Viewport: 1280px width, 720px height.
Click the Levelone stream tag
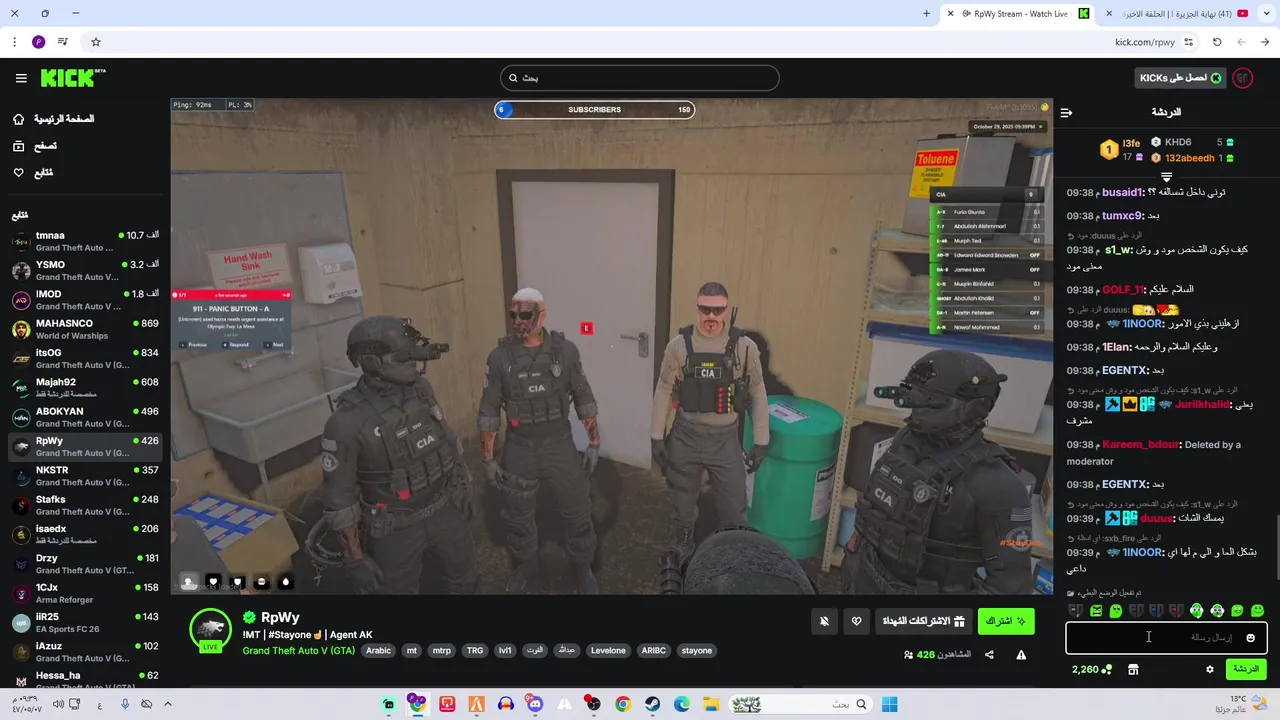point(608,650)
